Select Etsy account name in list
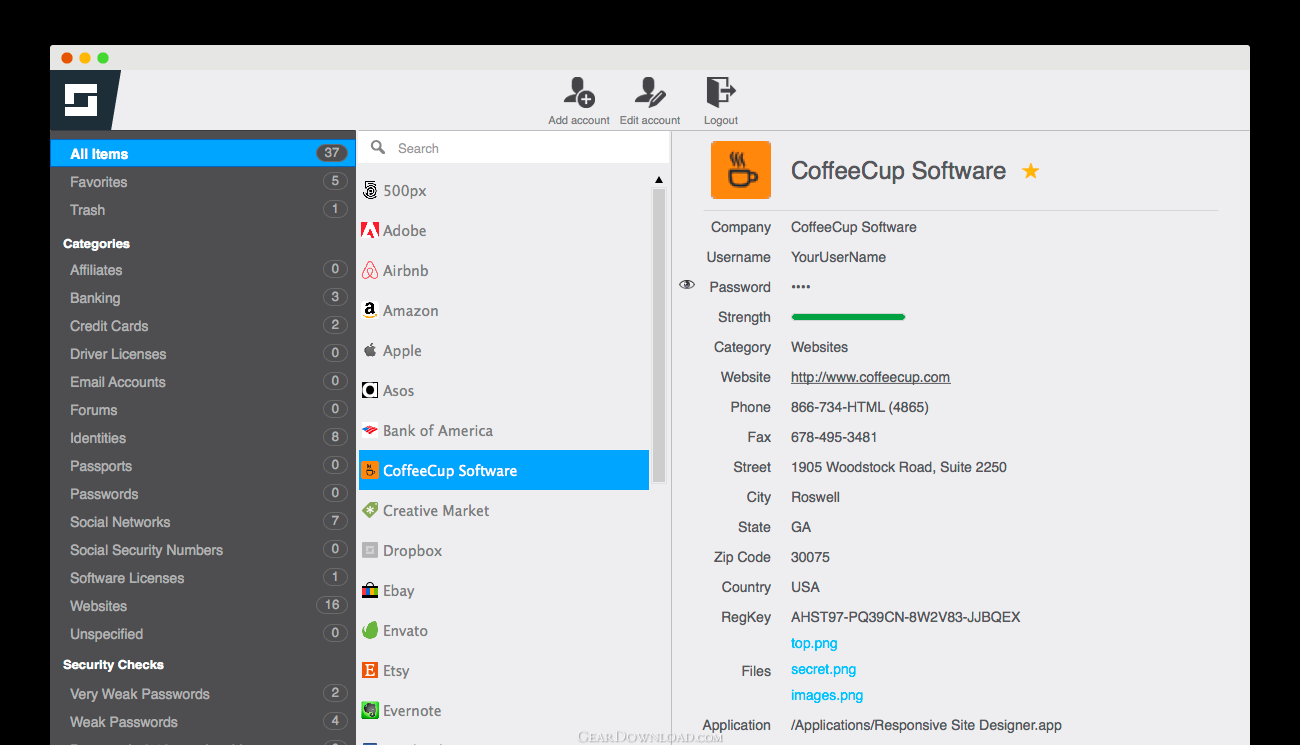The width and height of the screenshot is (1300, 745). [396, 671]
